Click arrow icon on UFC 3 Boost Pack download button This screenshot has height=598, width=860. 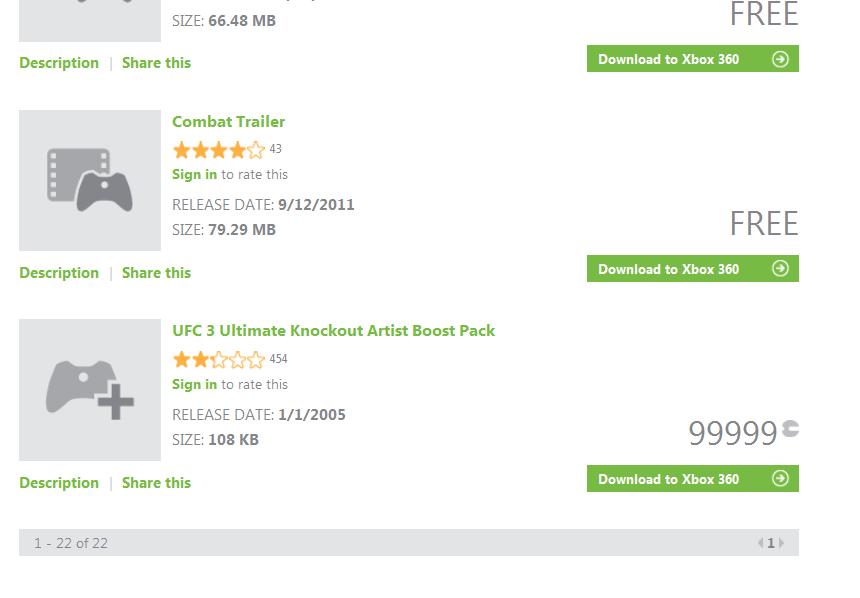tap(780, 478)
